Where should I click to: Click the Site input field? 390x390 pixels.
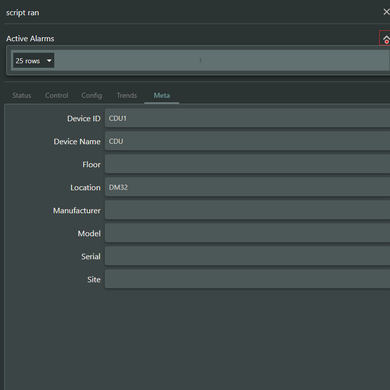pyautogui.click(x=247, y=279)
